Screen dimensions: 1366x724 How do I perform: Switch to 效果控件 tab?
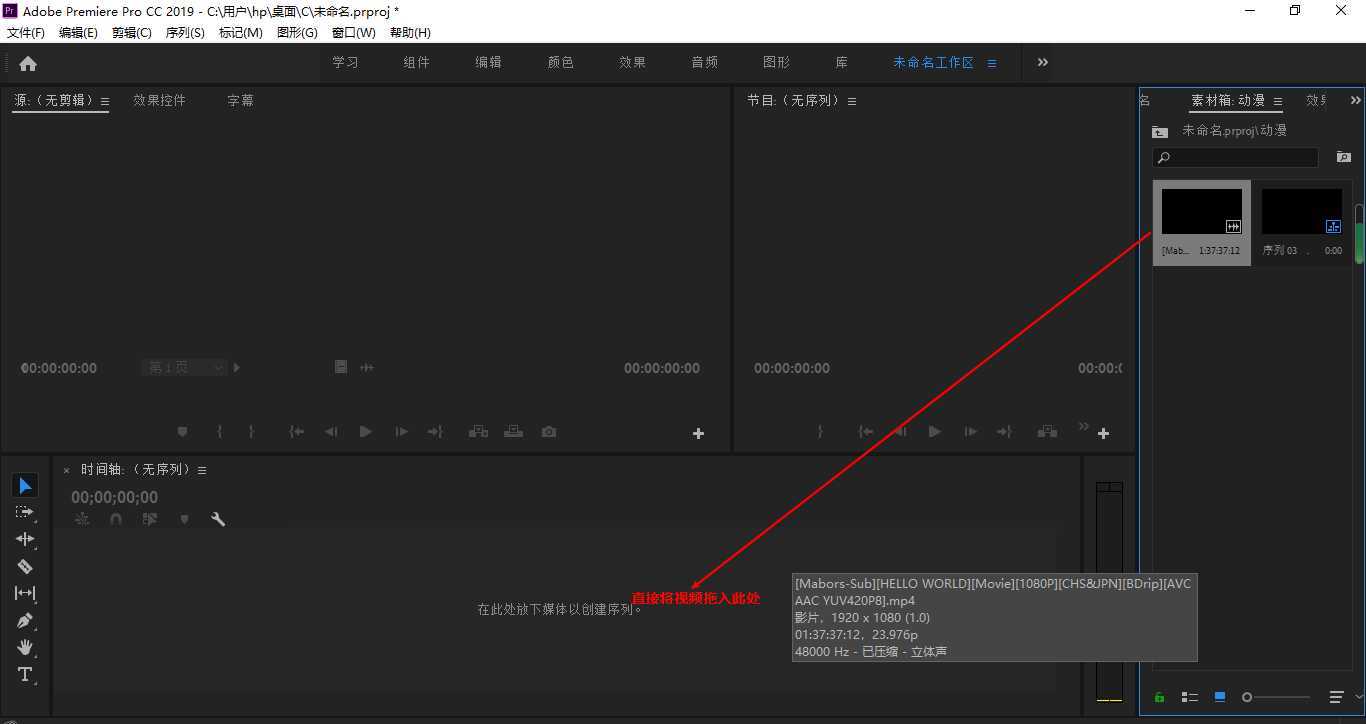160,100
